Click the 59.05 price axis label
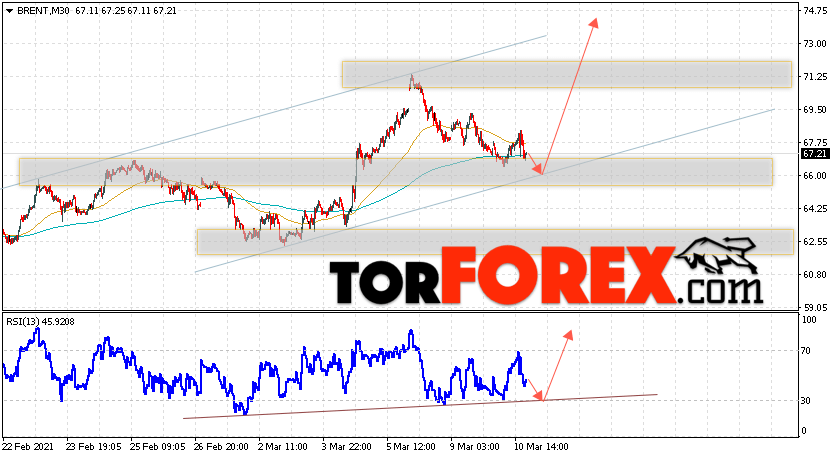This screenshot has height=458, width=838. [815, 308]
